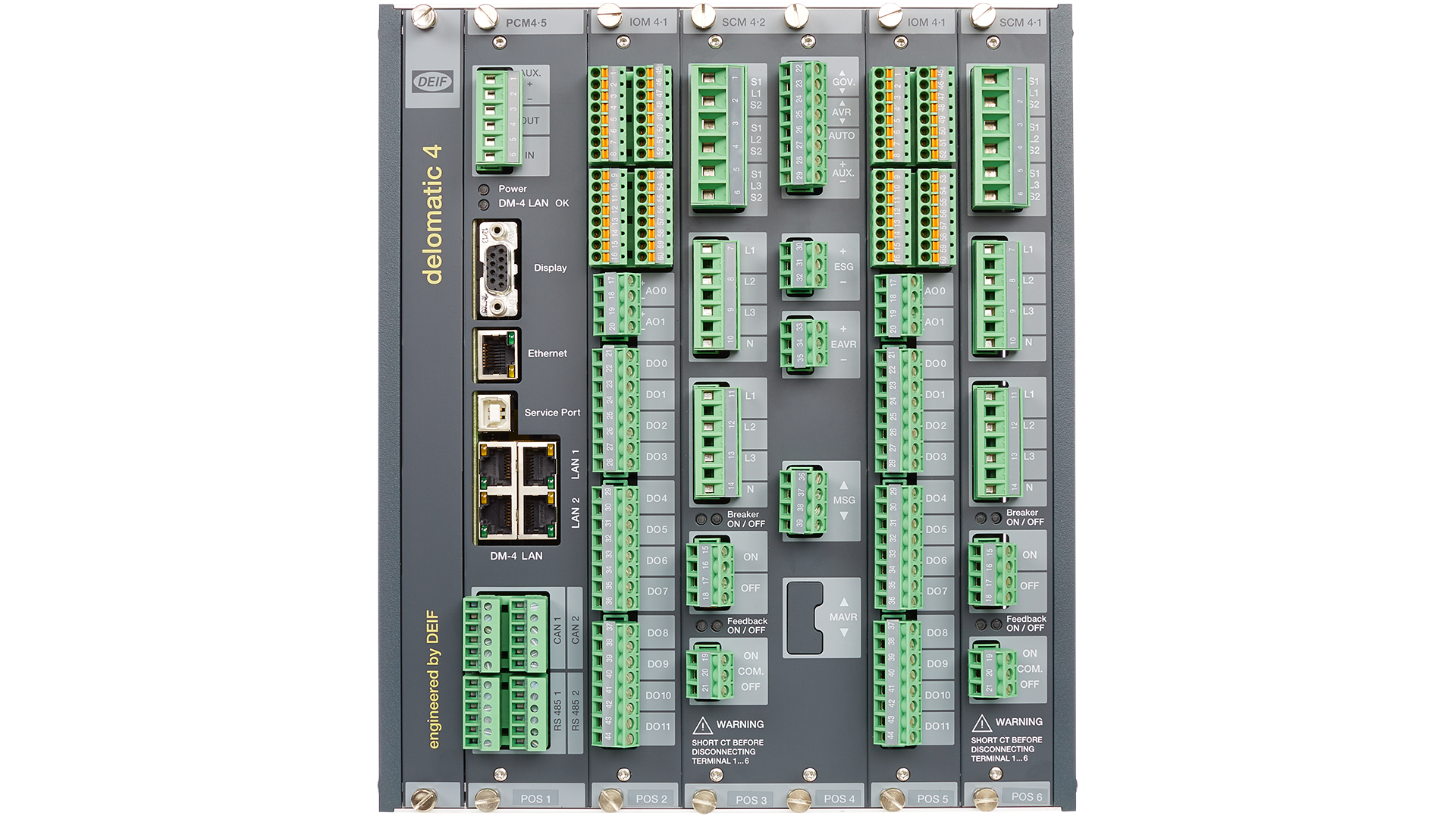Select the SCM 4·2 module header
Image resolution: width=1456 pixels, height=819 pixels.
pyautogui.click(x=743, y=22)
